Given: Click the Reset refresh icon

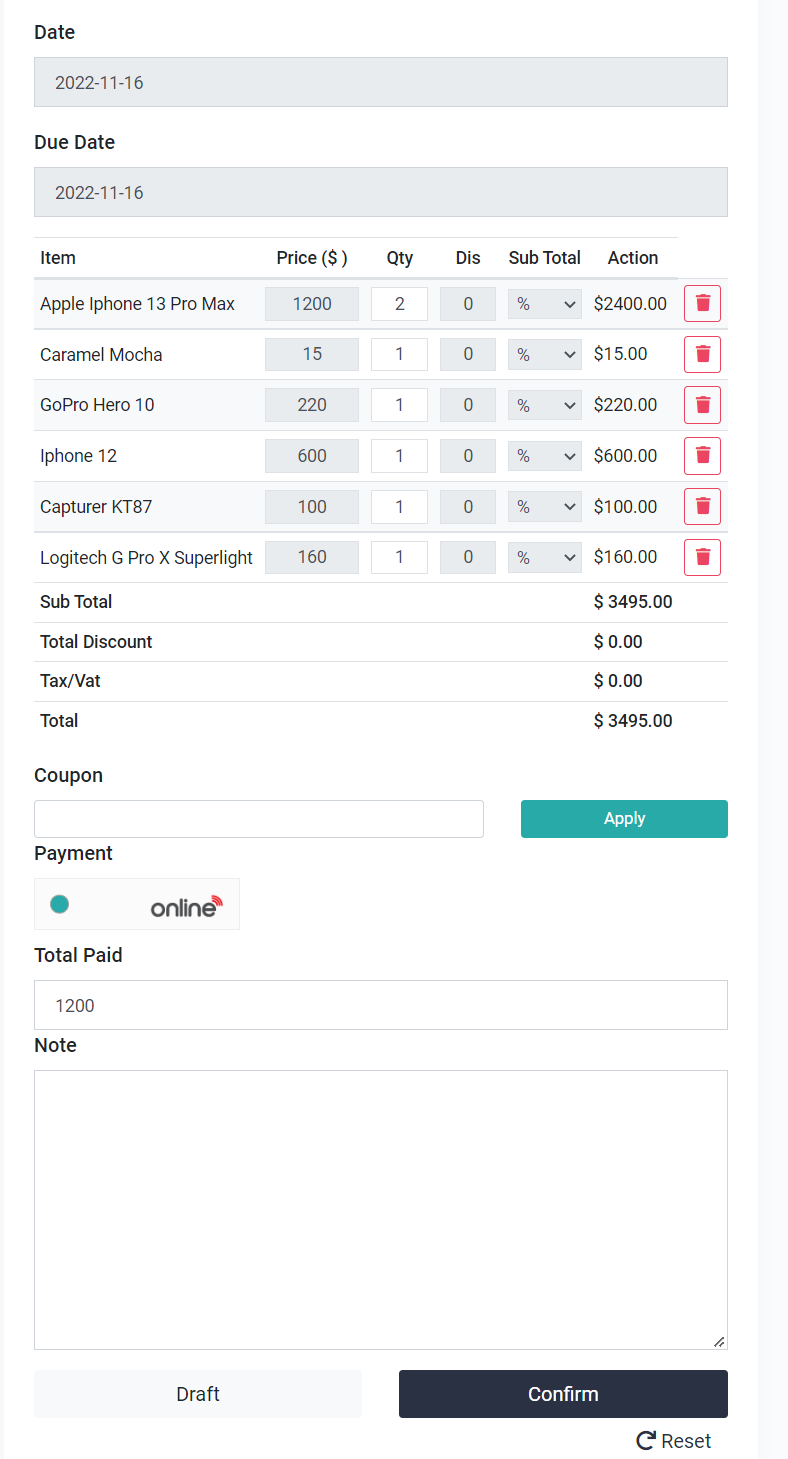Looking at the screenshot, I should [x=646, y=1441].
